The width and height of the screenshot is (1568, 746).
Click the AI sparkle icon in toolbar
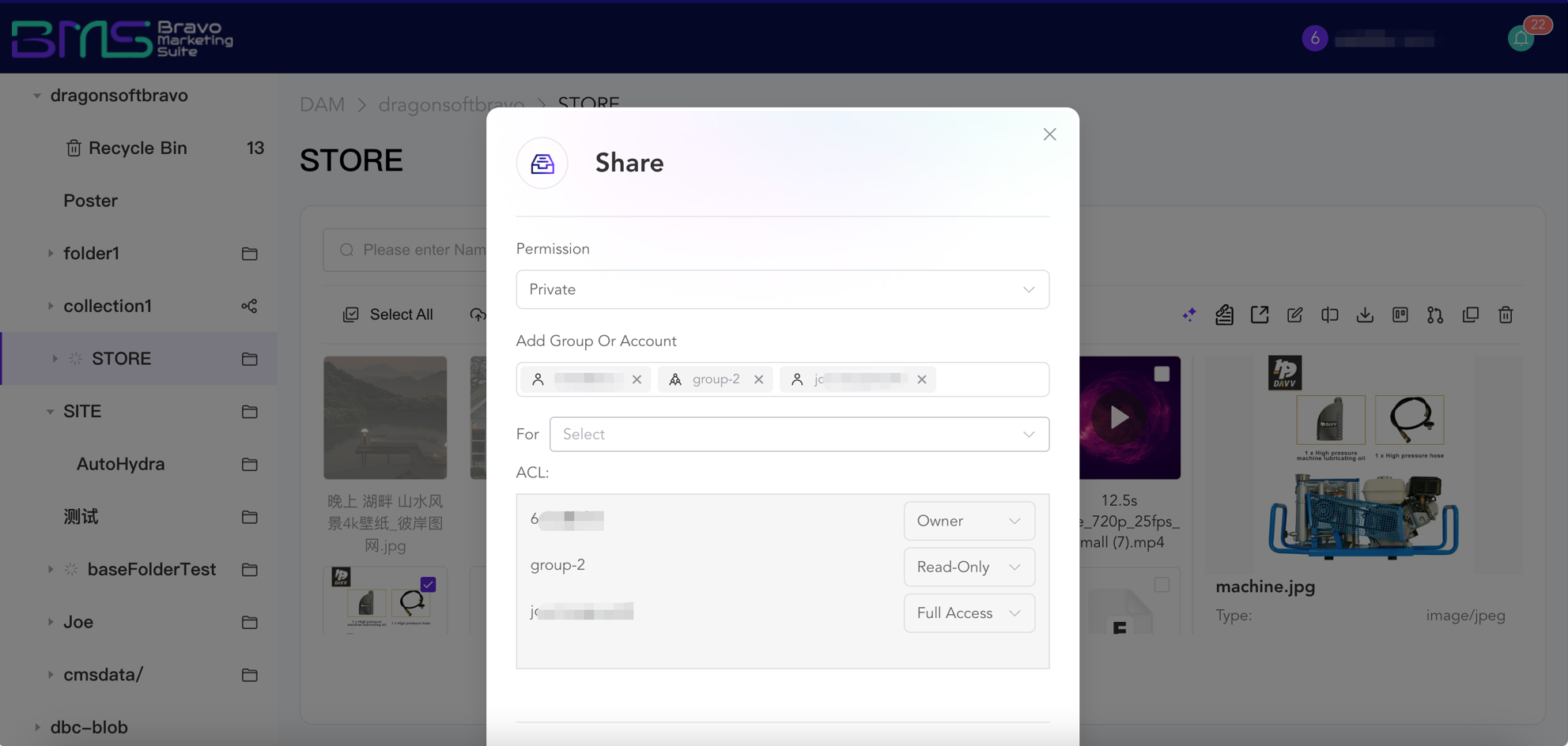1189,315
